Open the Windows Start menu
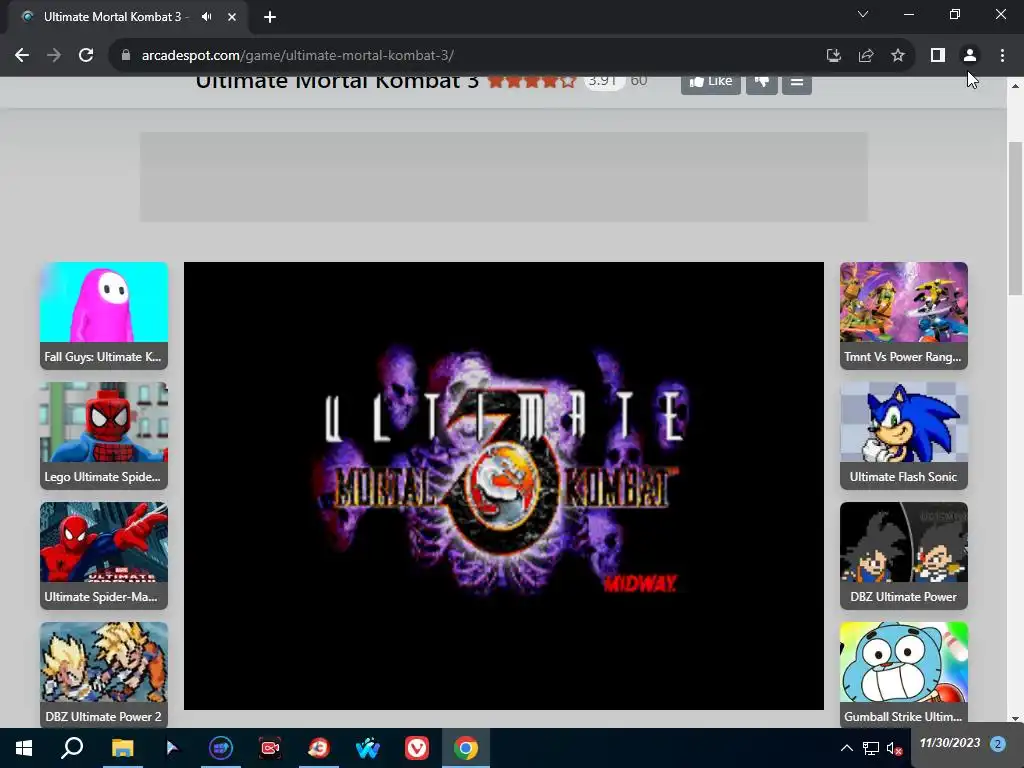 pyautogui.click(x=24, y=748)
